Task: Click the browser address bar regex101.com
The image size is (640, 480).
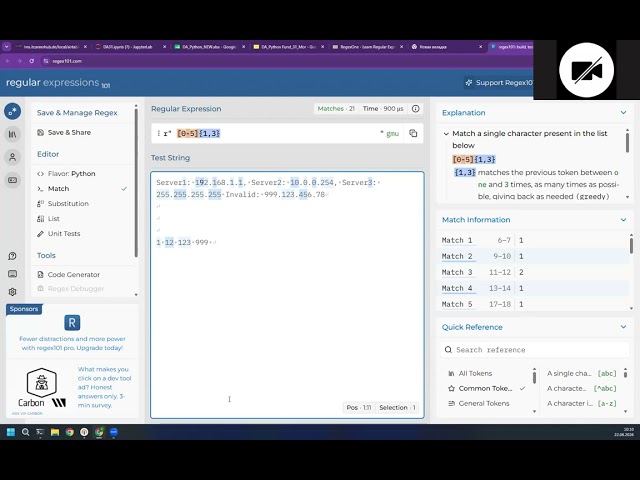Action: click(67, 61)
